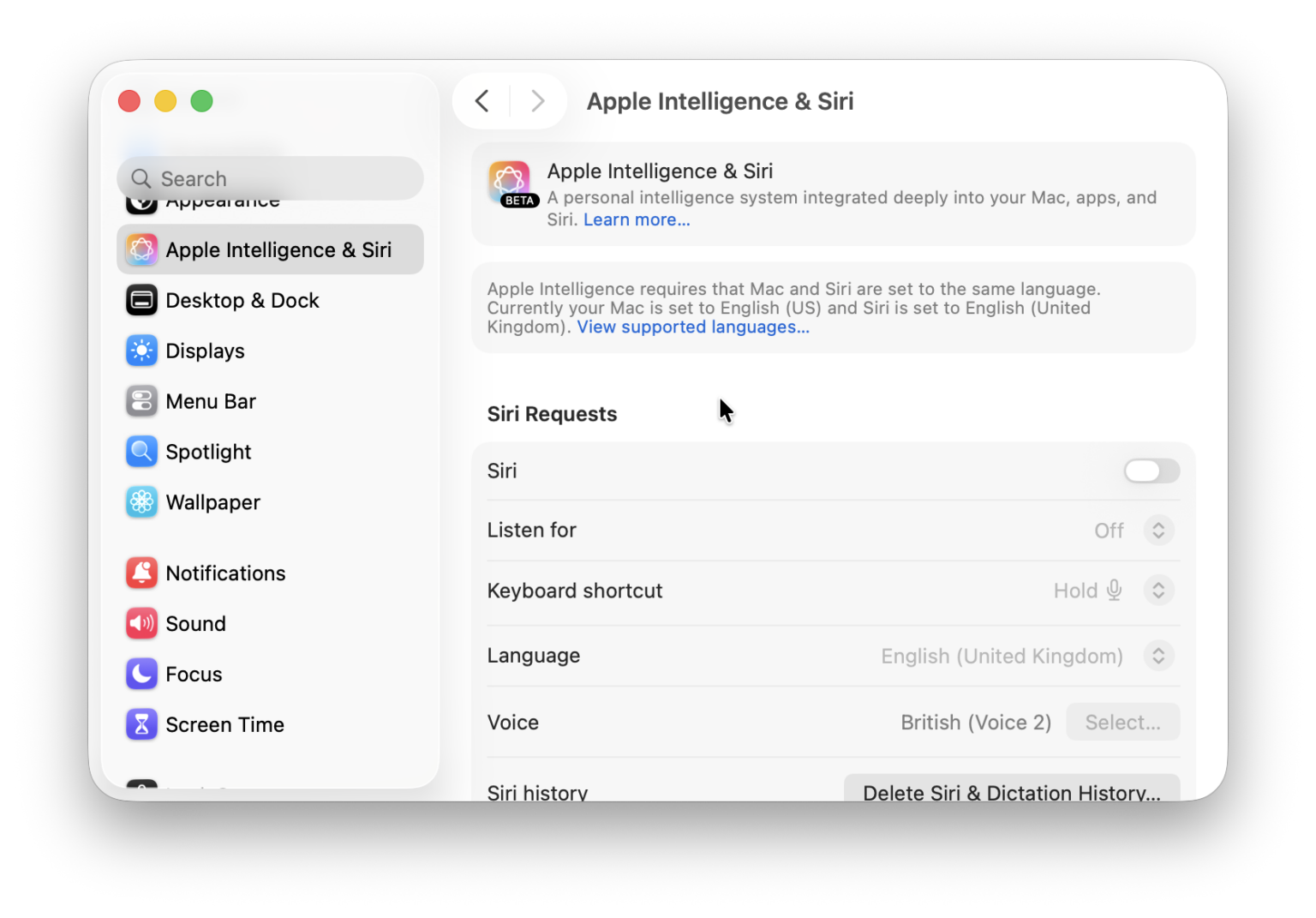Select Sound in the sidebar
1316x918 pixels.
(270, 624)
